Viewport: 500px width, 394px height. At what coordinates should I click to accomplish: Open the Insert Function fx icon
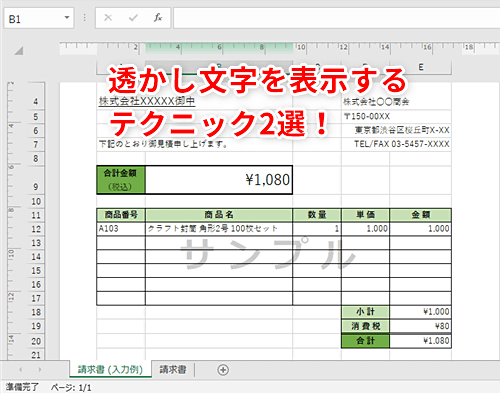(x=158, y=18)
